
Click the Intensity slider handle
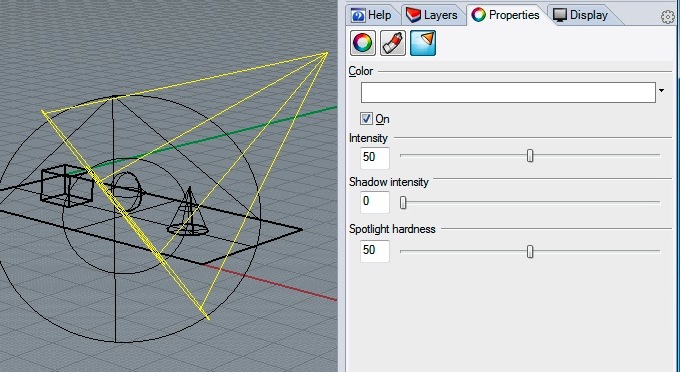tap(530, 156)
